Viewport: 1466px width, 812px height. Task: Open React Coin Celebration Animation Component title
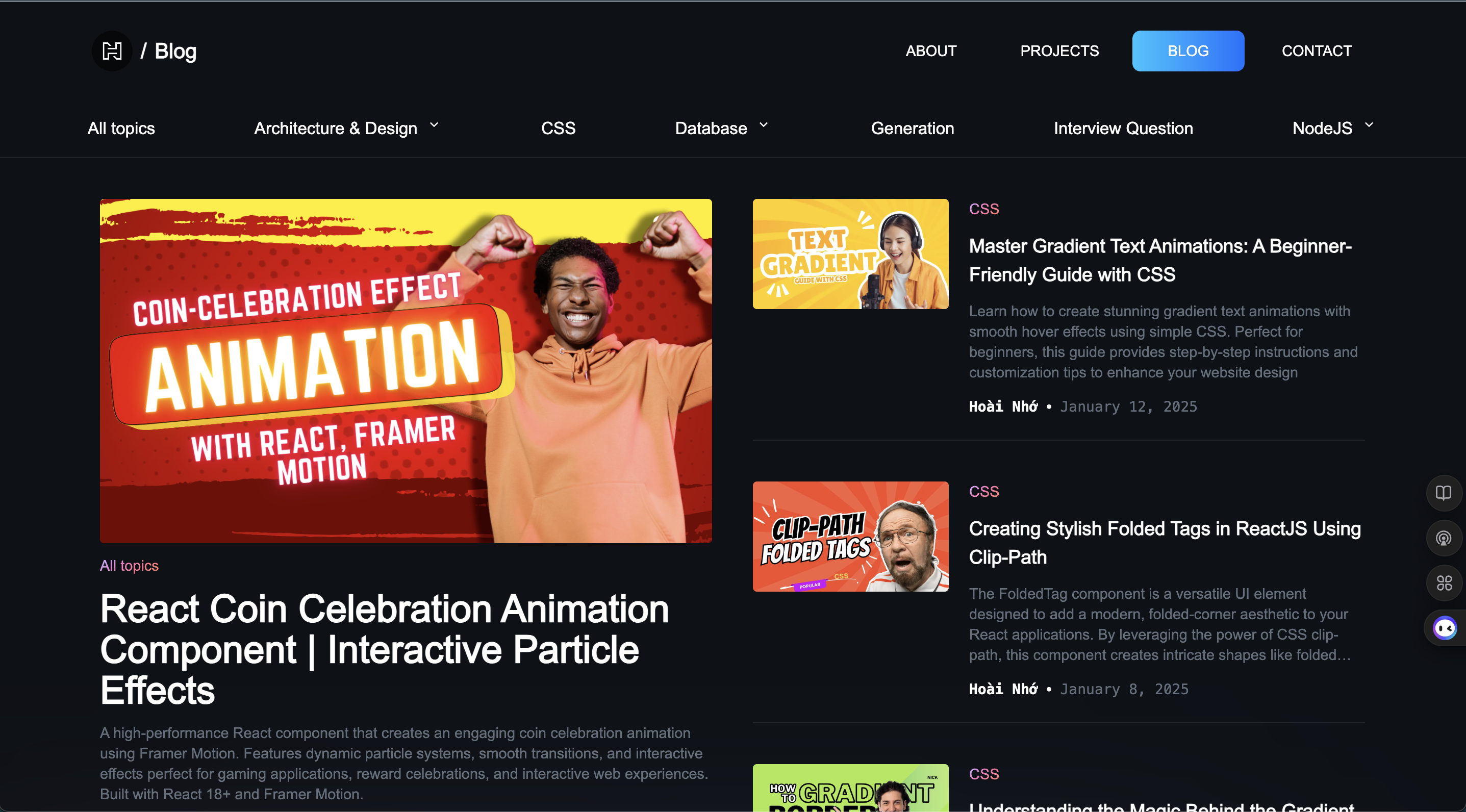click(x=385, y=650)
